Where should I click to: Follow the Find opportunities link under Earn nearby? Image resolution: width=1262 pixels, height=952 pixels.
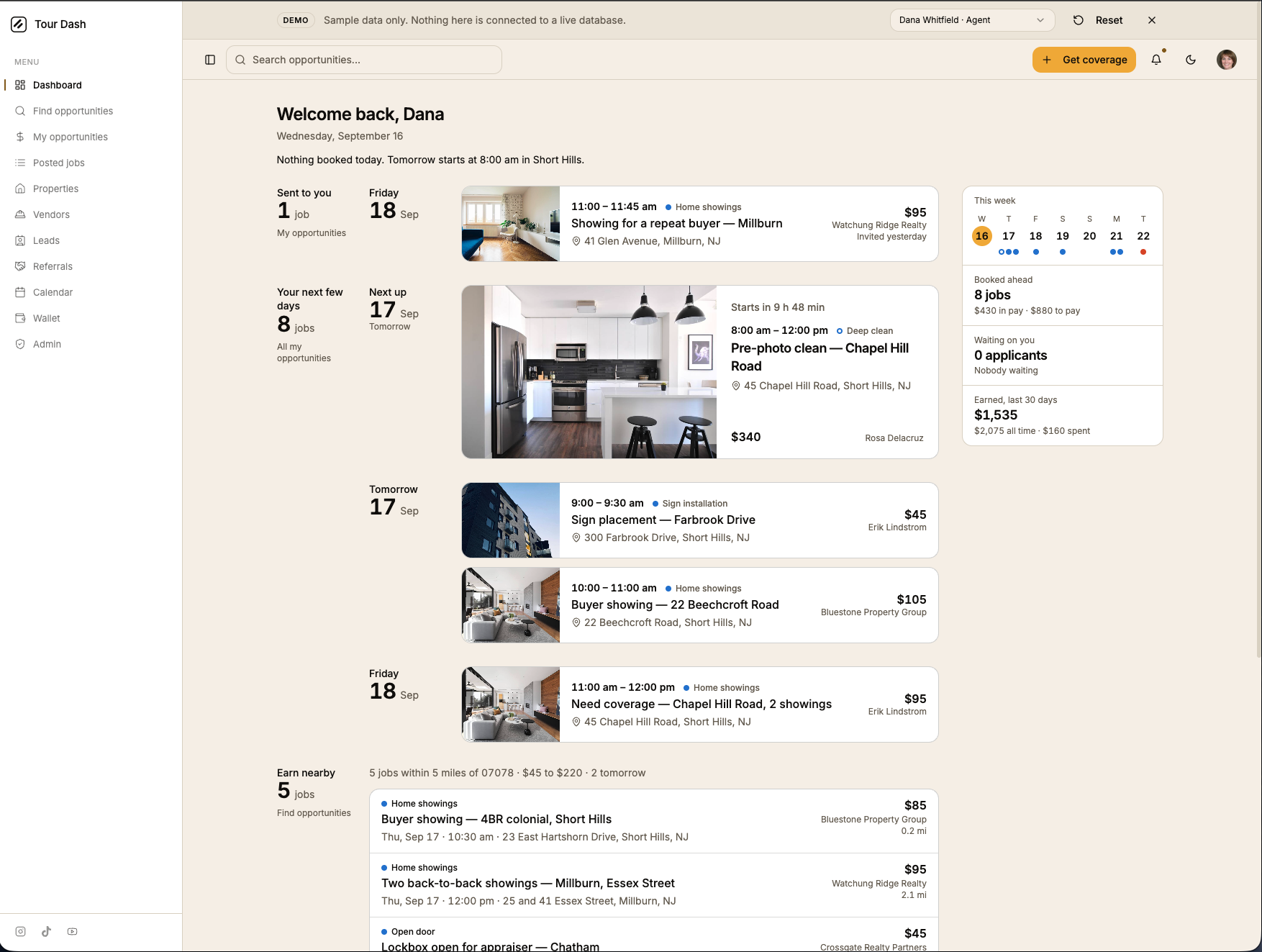point(314,813)
